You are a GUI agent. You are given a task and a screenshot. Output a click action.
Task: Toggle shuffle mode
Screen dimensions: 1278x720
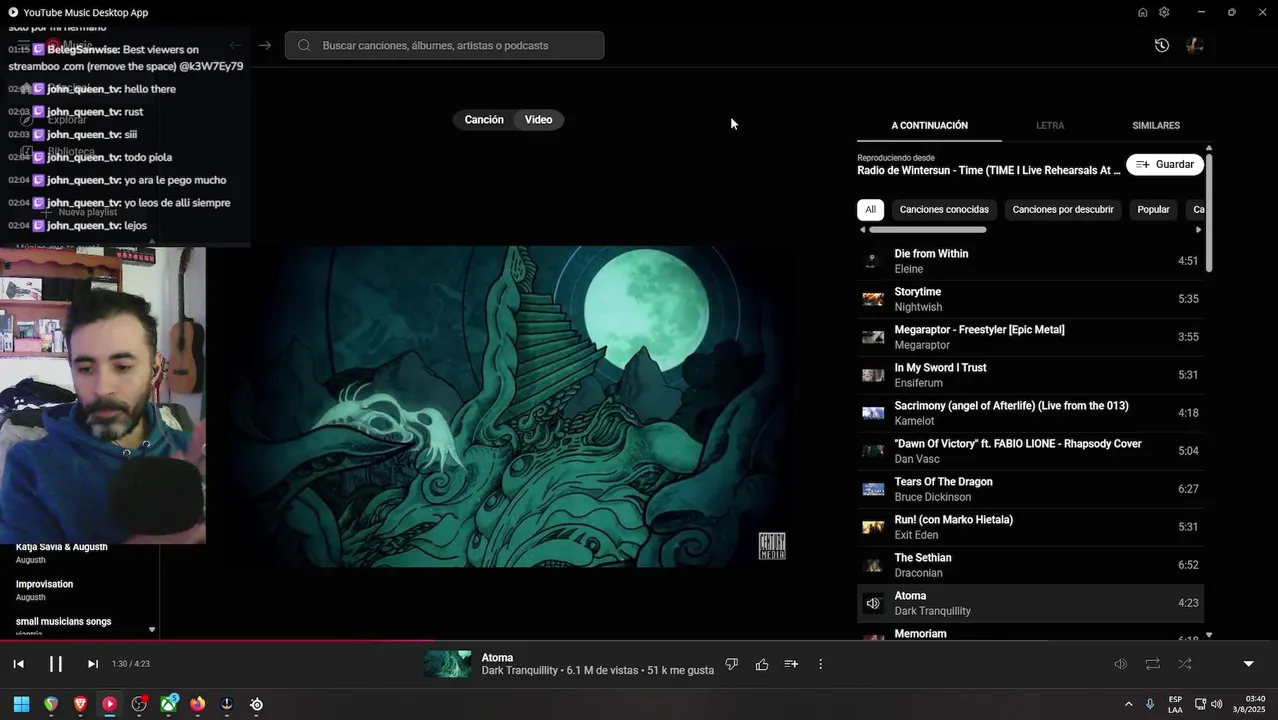[x=1184, y=664]
